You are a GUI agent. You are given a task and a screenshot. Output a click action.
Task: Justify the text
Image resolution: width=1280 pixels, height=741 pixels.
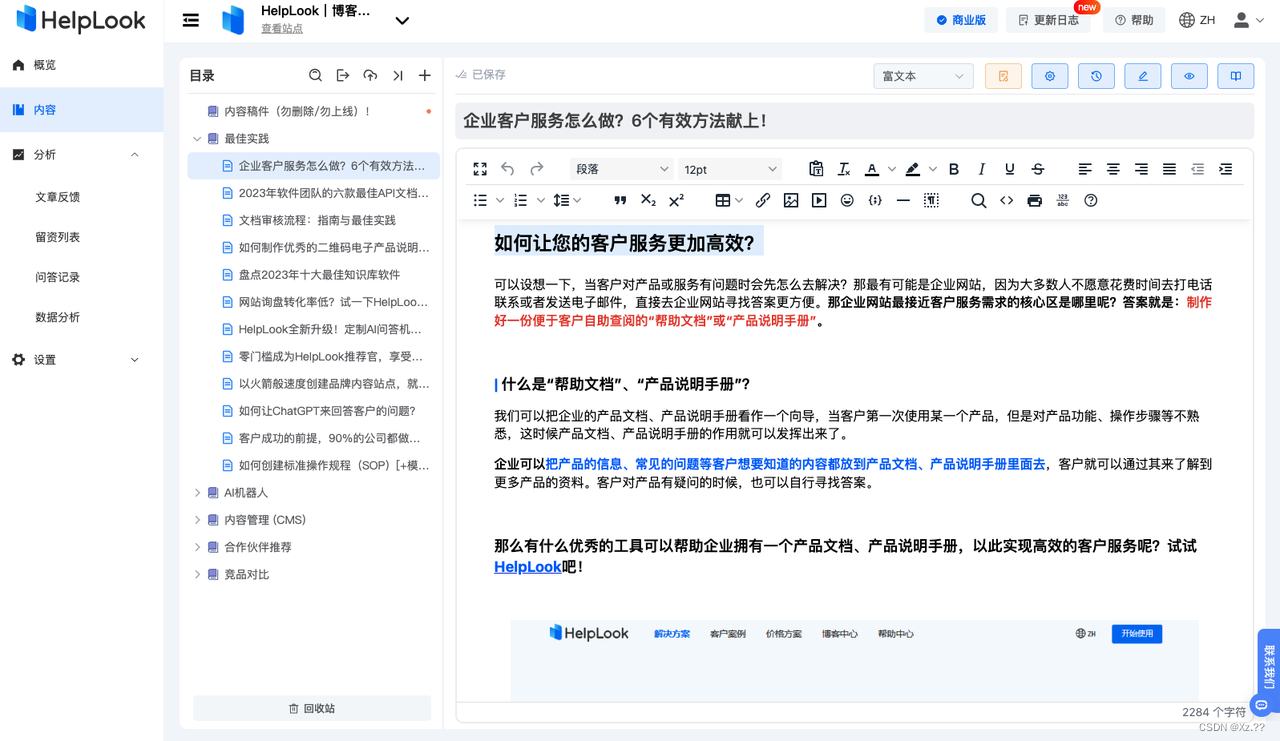[1169, 169]
